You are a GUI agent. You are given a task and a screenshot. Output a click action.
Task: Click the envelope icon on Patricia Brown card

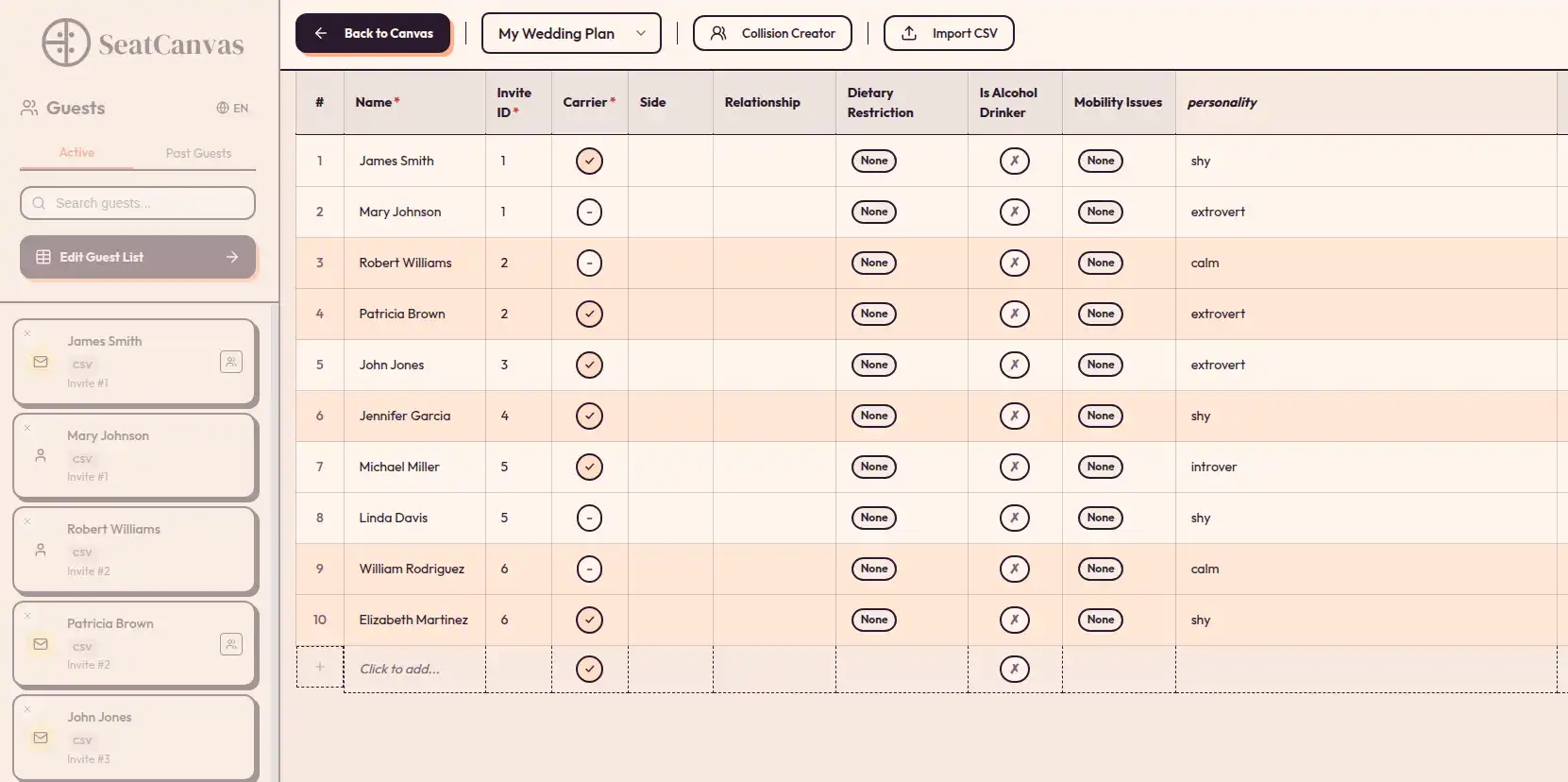coord(41,644)
